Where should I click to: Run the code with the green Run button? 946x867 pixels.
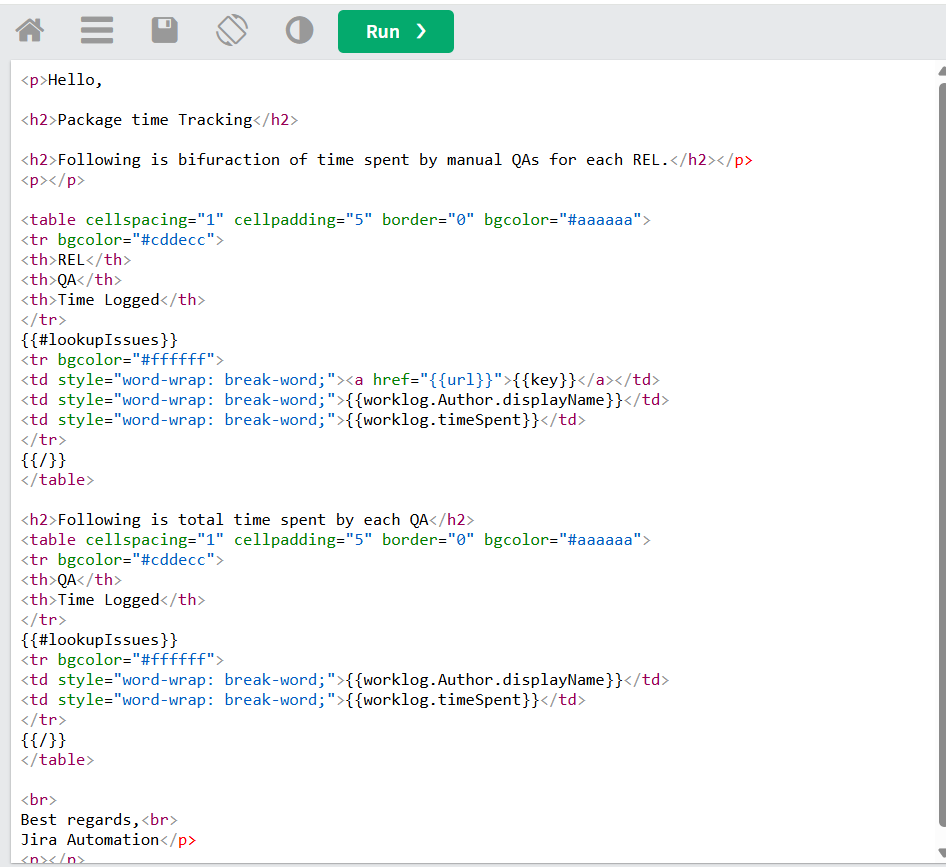click(396, 31)
